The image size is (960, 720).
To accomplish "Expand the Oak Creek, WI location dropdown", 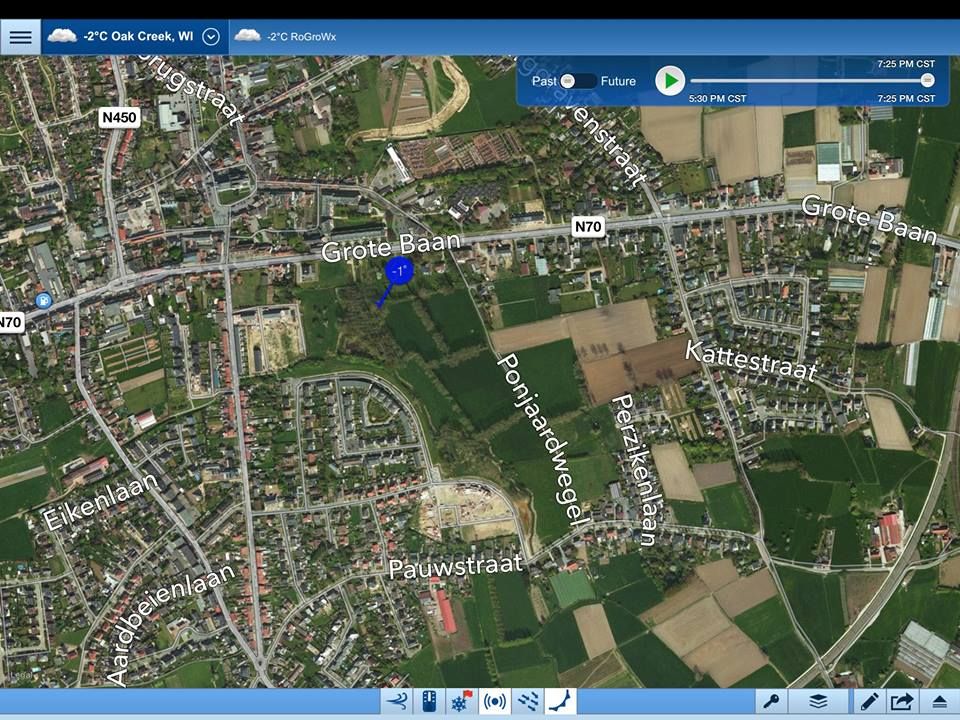I will (211, 37).
